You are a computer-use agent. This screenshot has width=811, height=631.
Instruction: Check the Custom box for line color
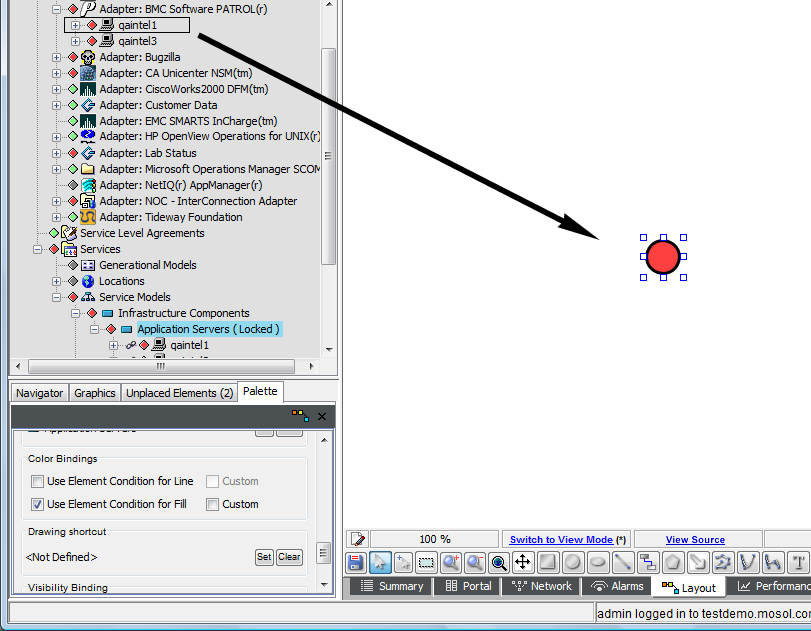click(212, 482)
